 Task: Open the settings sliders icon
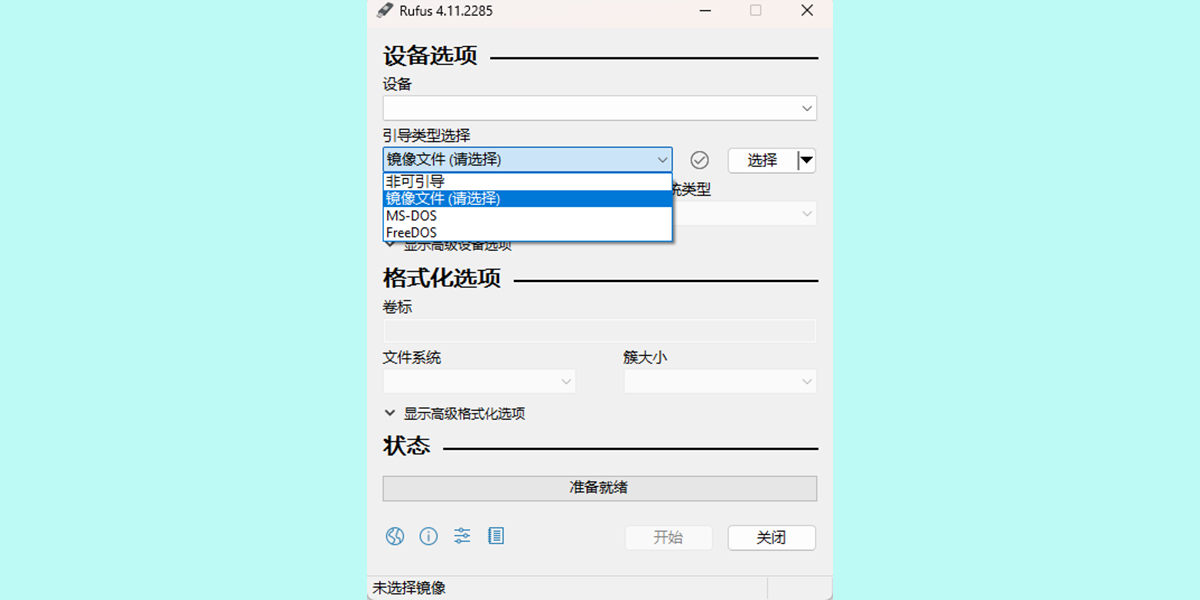click(x=462, y=536)
